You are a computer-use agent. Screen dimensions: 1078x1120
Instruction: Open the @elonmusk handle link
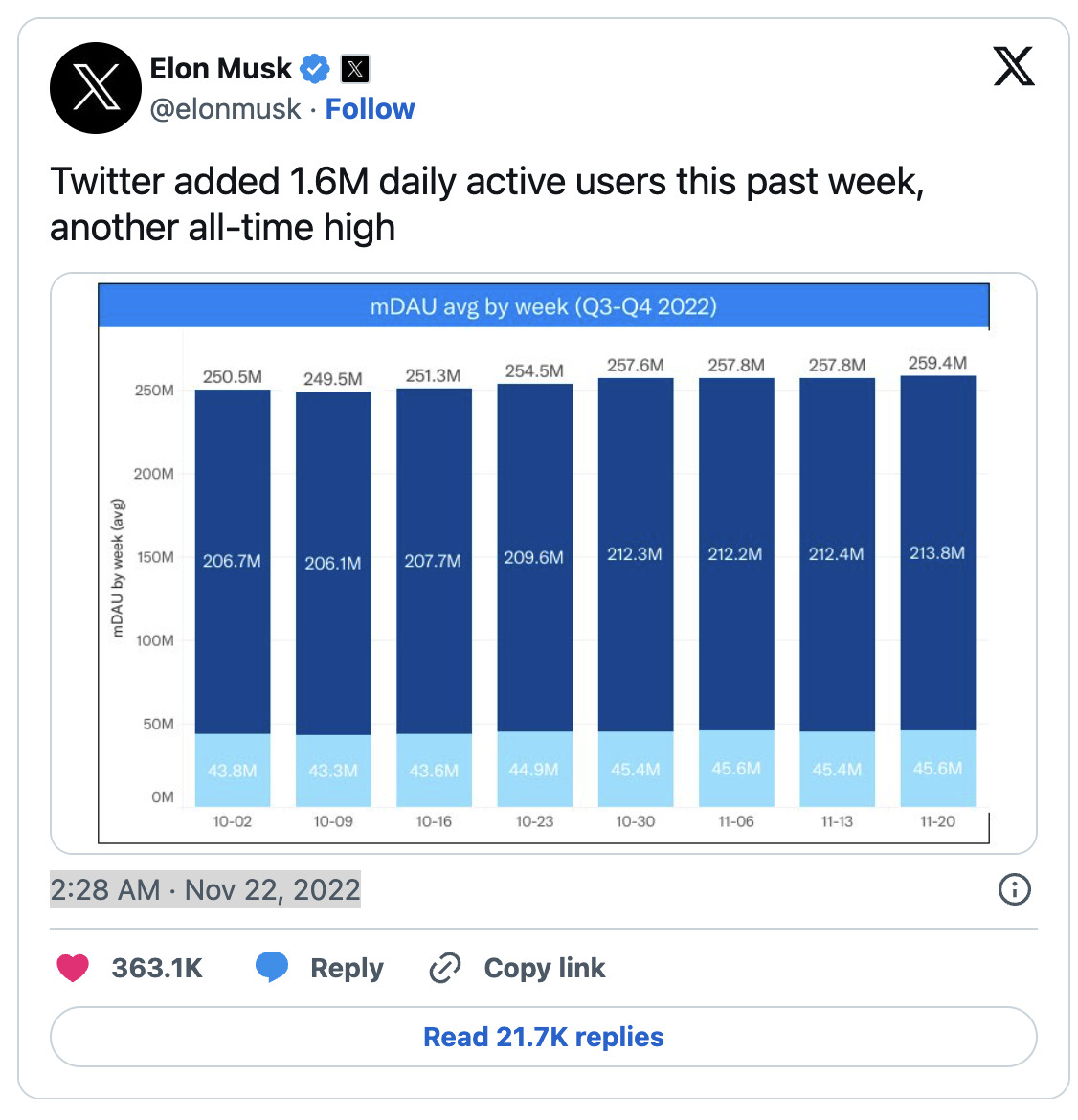[x=226, y=109]
